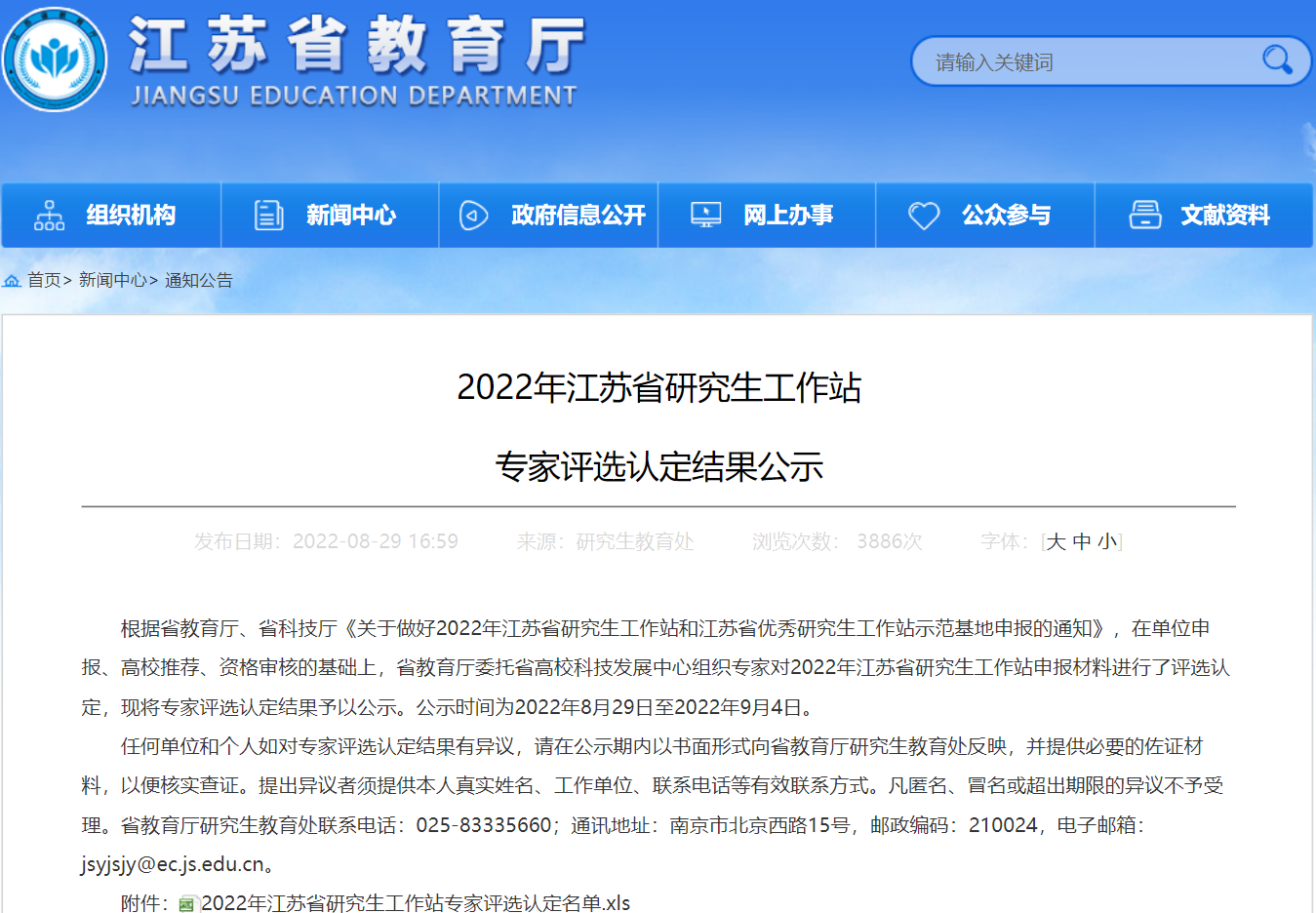This screenshot has width=1316, height=913.
Task: Open the 组织机构 menu item
Action: click(131, 215)
